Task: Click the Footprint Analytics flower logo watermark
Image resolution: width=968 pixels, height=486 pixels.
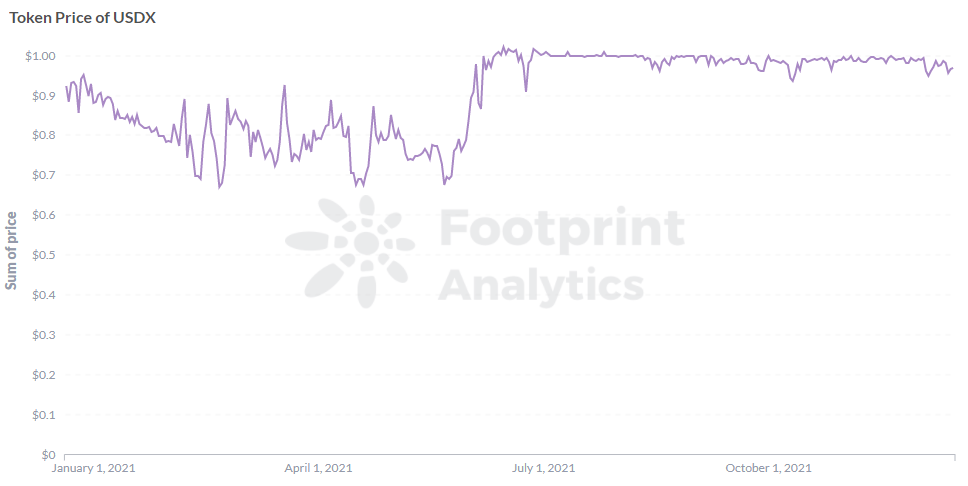Action: click(x=350, y=251)
